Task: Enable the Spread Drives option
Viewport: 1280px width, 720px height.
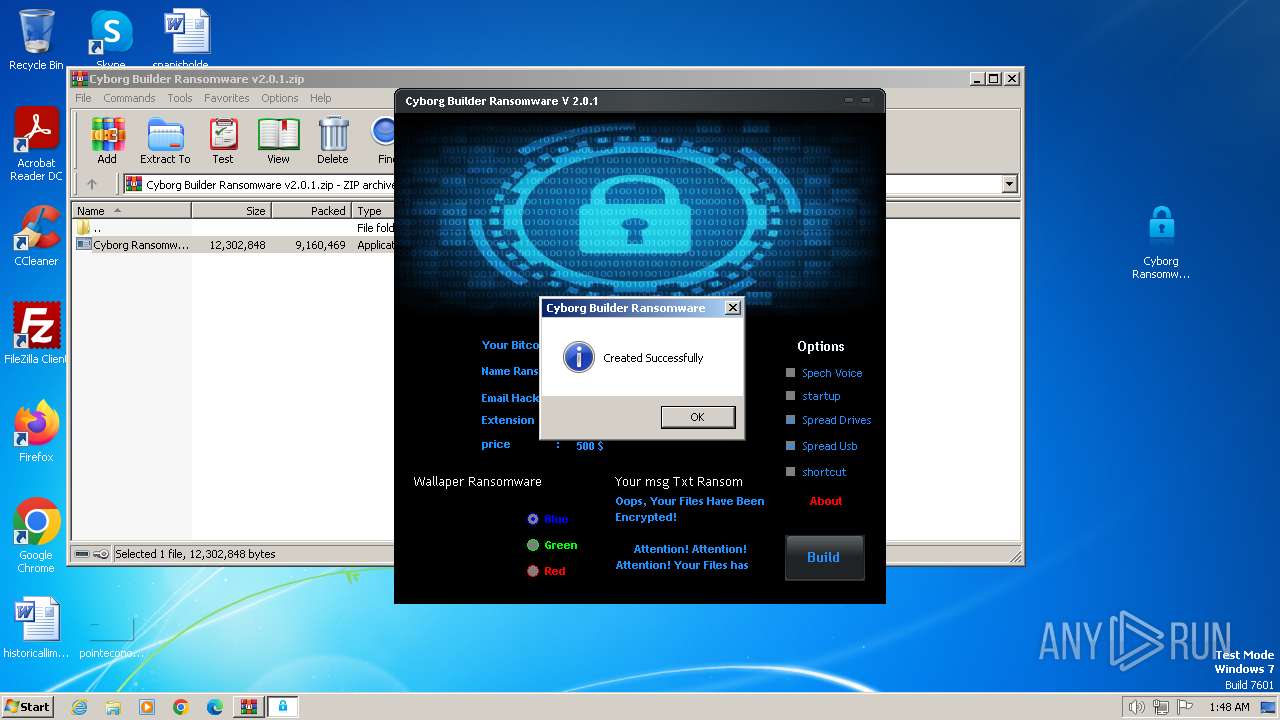Action: pyautogui.click(x=791, y=420)
